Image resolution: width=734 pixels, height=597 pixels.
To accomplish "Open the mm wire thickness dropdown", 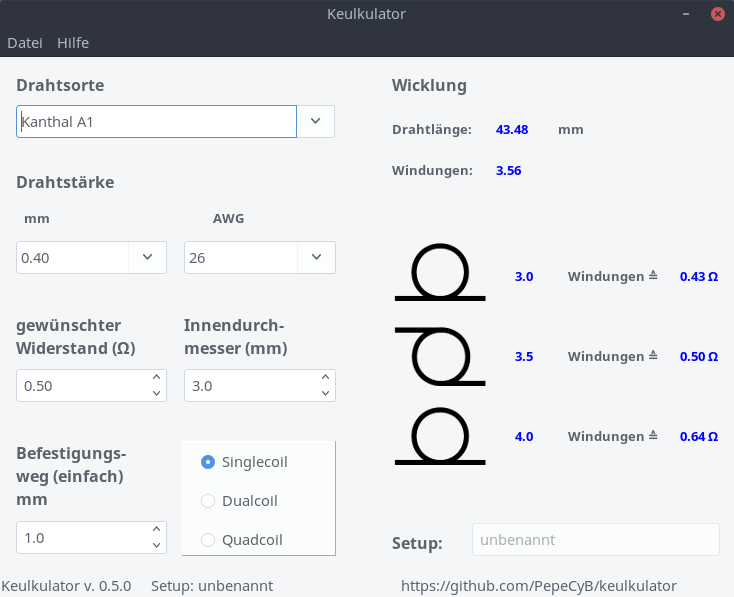I will point(147,258).
